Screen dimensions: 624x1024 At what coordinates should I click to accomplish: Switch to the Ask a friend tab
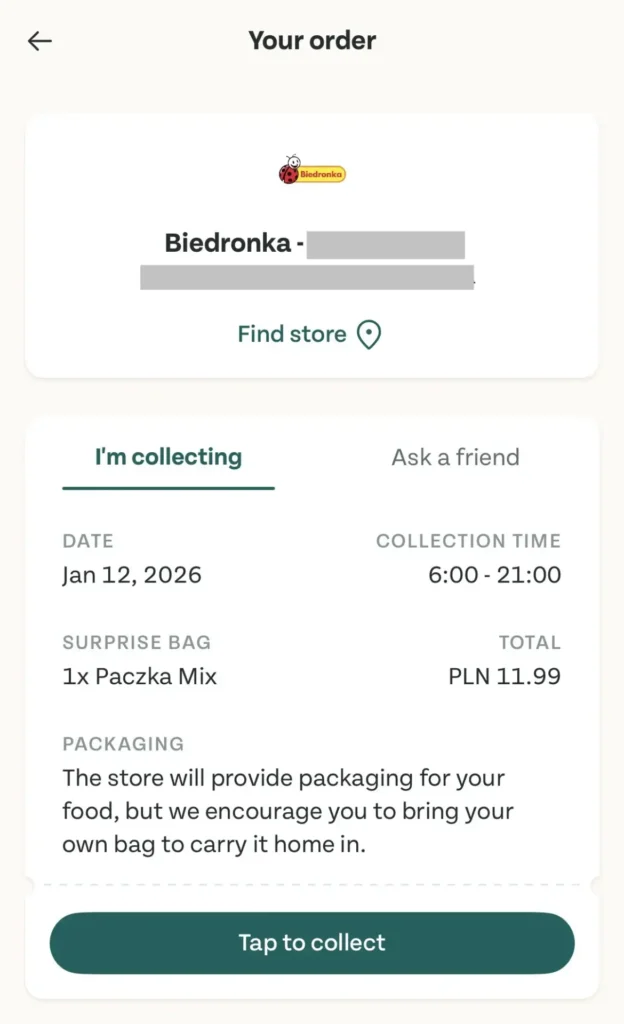(455, 457)
